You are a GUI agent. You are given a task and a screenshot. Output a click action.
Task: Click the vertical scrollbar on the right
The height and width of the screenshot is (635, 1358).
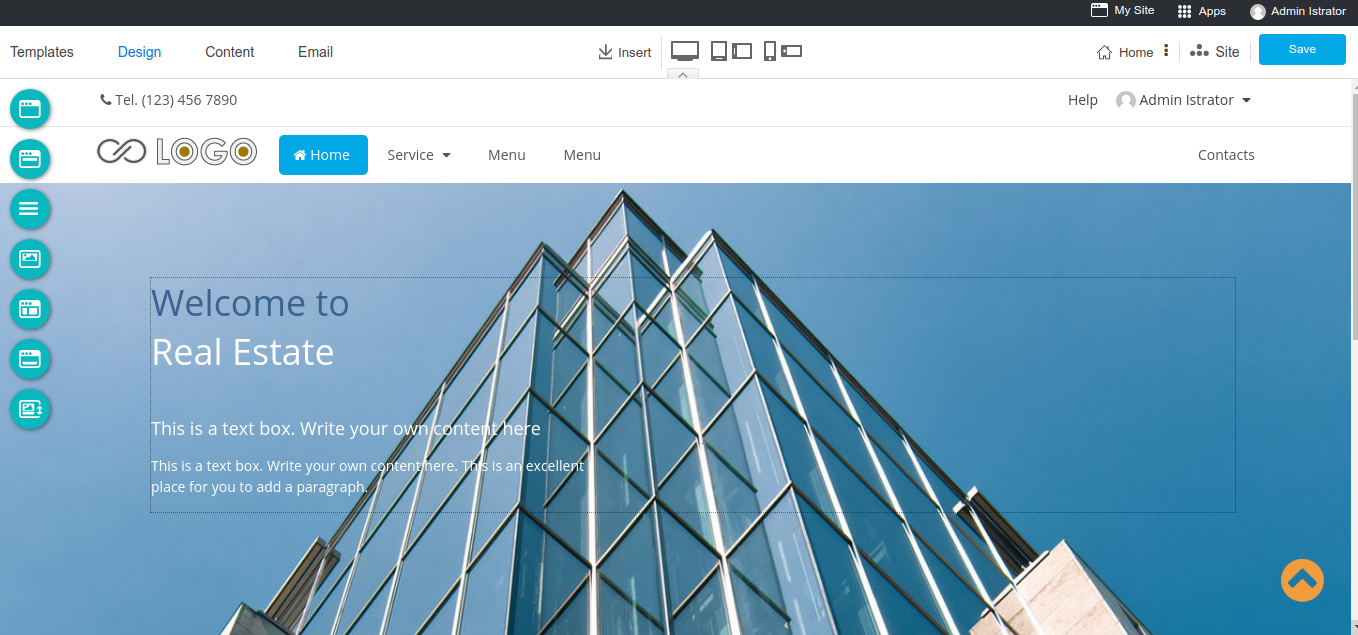[1354, 300]
